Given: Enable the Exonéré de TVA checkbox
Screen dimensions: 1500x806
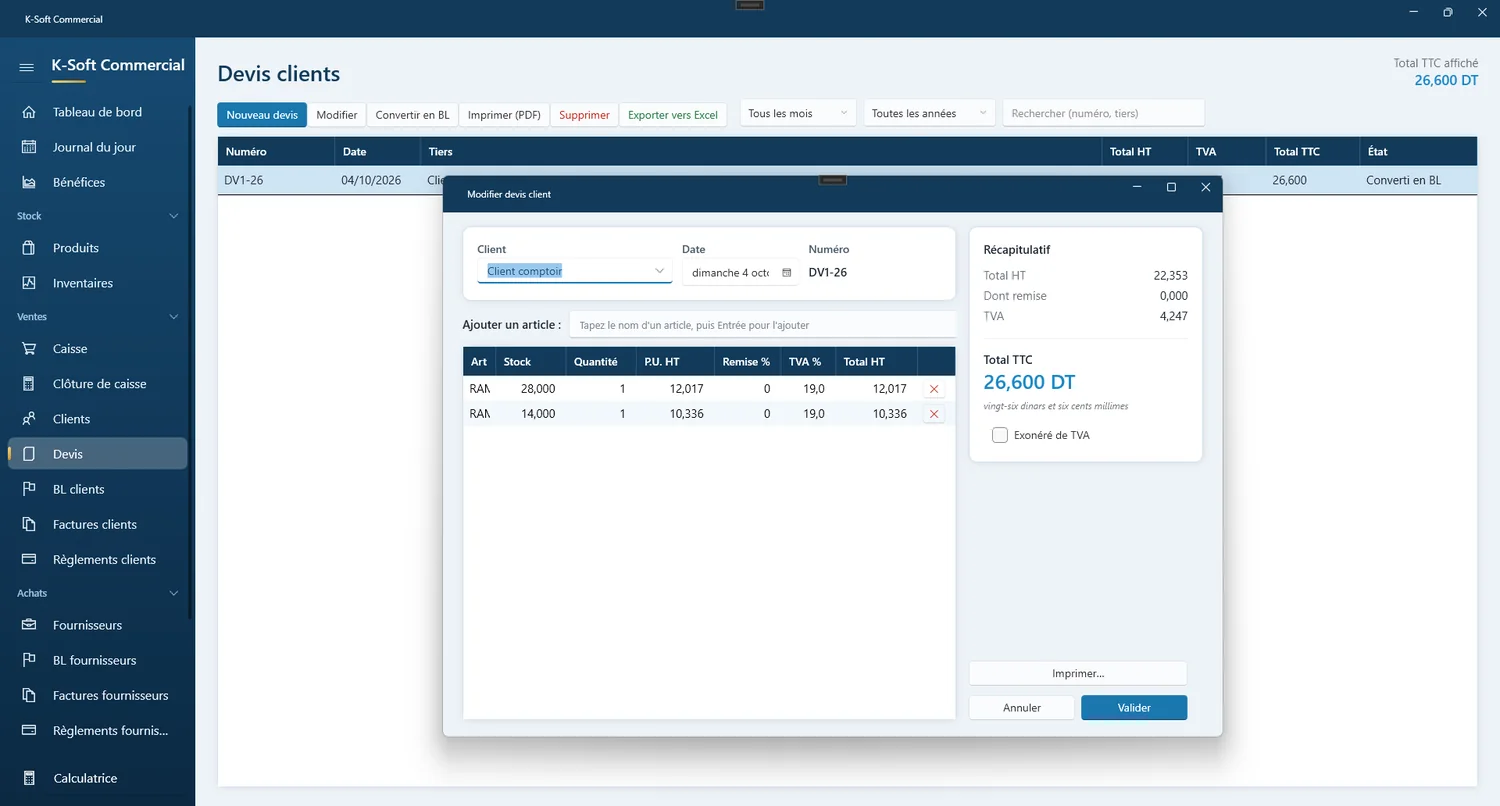Looking at the screenshot, I should pos(1000,435).
